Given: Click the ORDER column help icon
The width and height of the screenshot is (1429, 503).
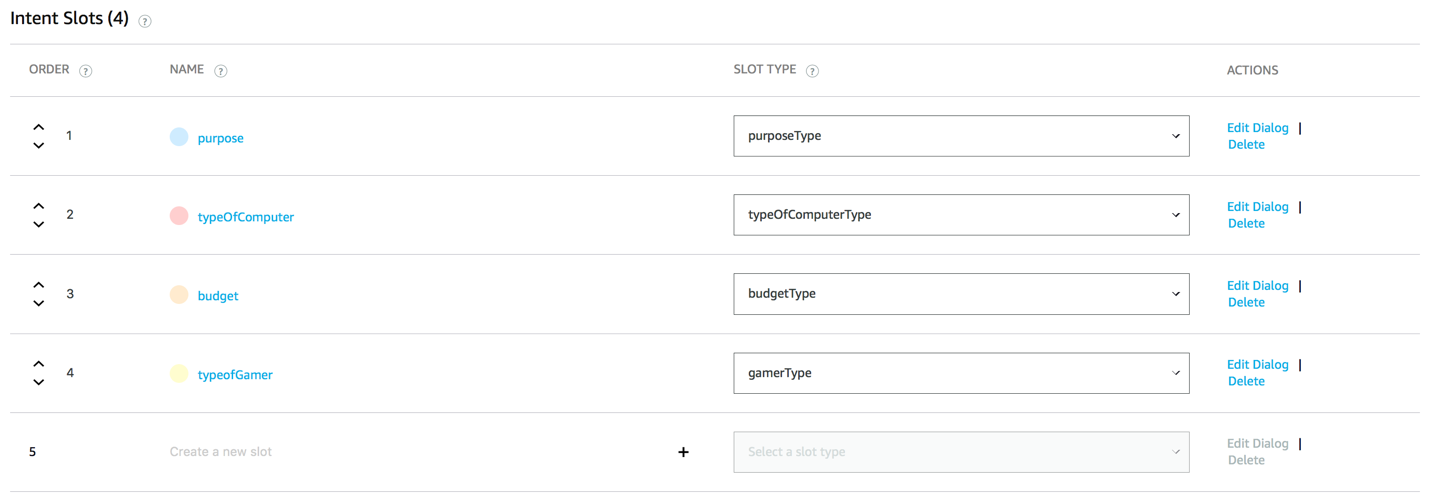Looking at the screenshot, I should (86, 71).
